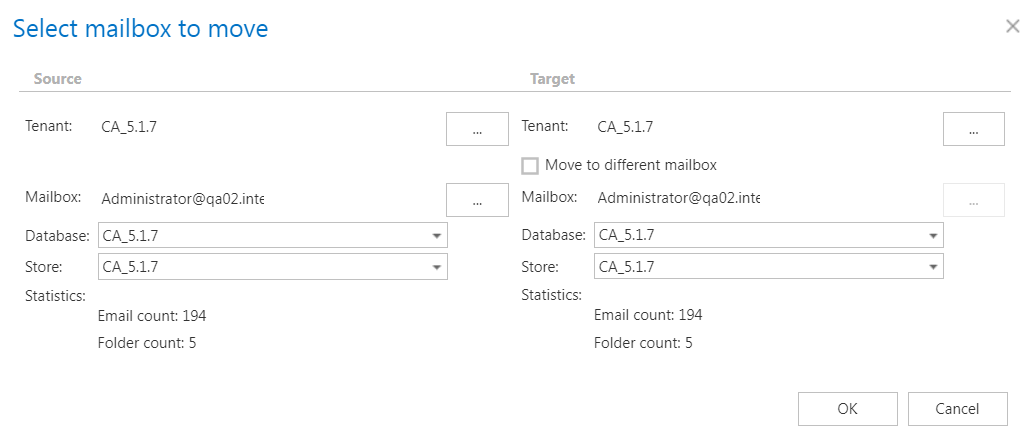
Task: Select the Source Tenant value CA_5.1.7
Action: point(130,127)
